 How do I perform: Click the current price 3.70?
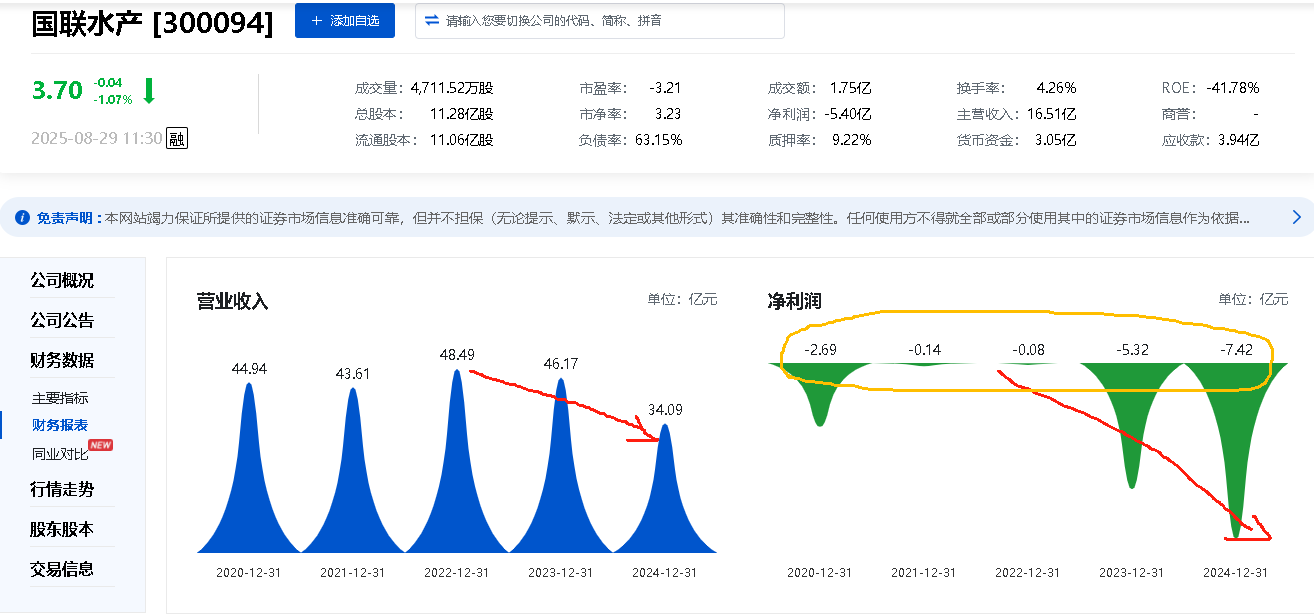click(x=57, y=90)
